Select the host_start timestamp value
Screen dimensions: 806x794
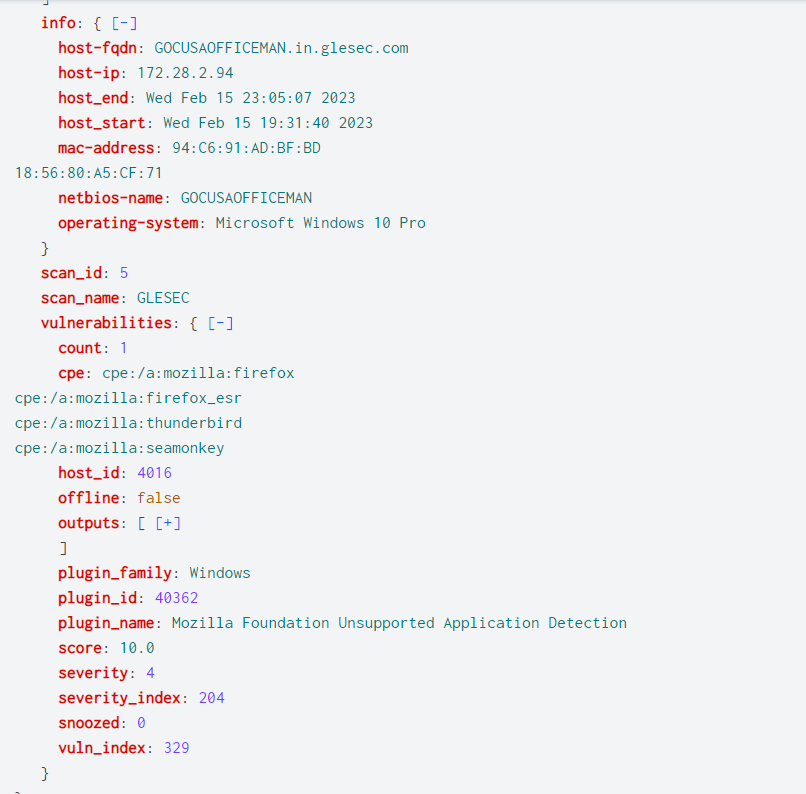click(x=268, y=123)
